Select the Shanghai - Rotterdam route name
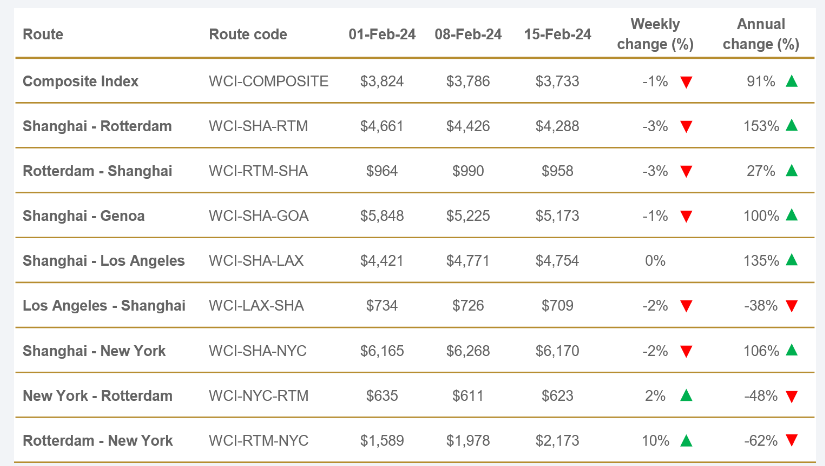 click(97, 126)
